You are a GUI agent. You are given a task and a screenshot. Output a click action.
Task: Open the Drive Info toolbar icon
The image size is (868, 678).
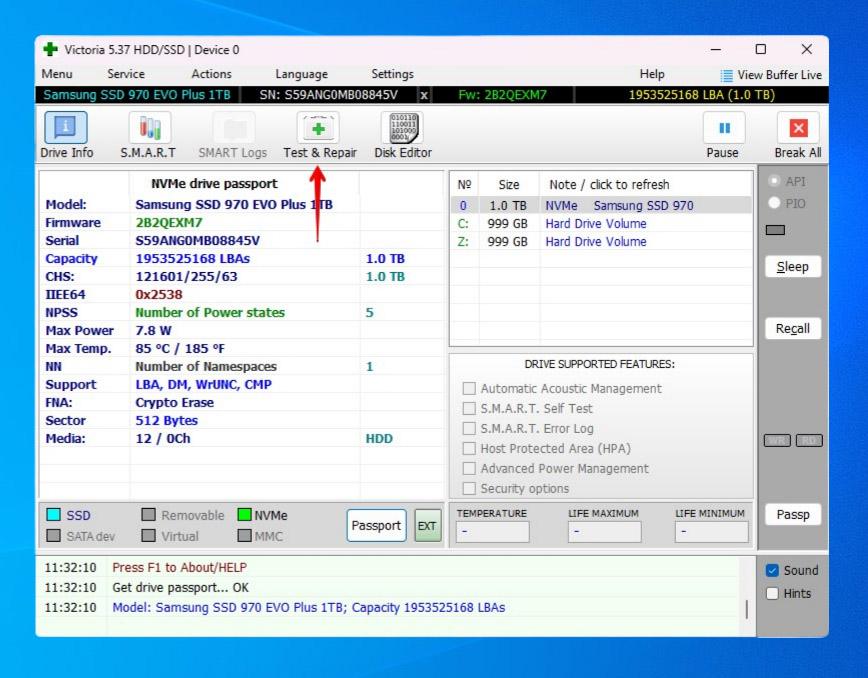coord(66,129)
